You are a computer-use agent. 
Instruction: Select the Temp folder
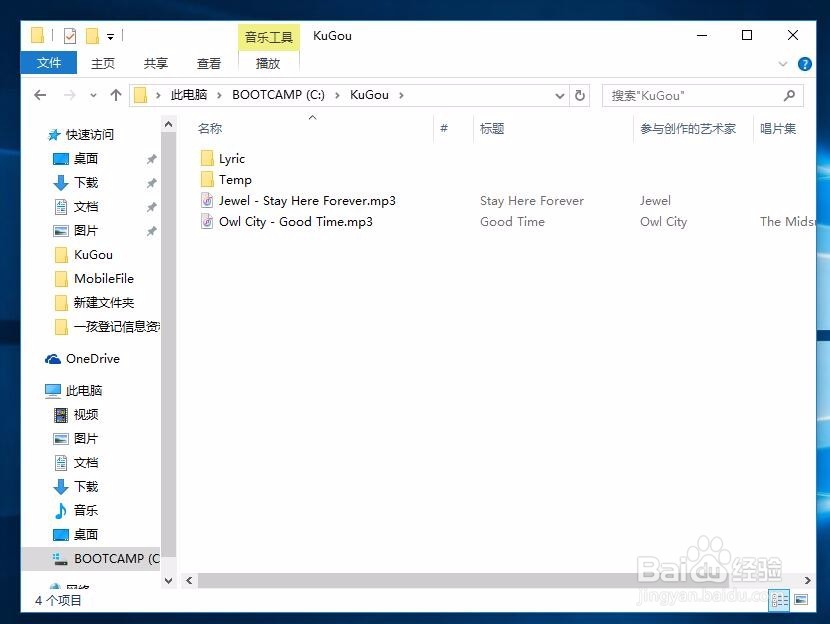226,179
